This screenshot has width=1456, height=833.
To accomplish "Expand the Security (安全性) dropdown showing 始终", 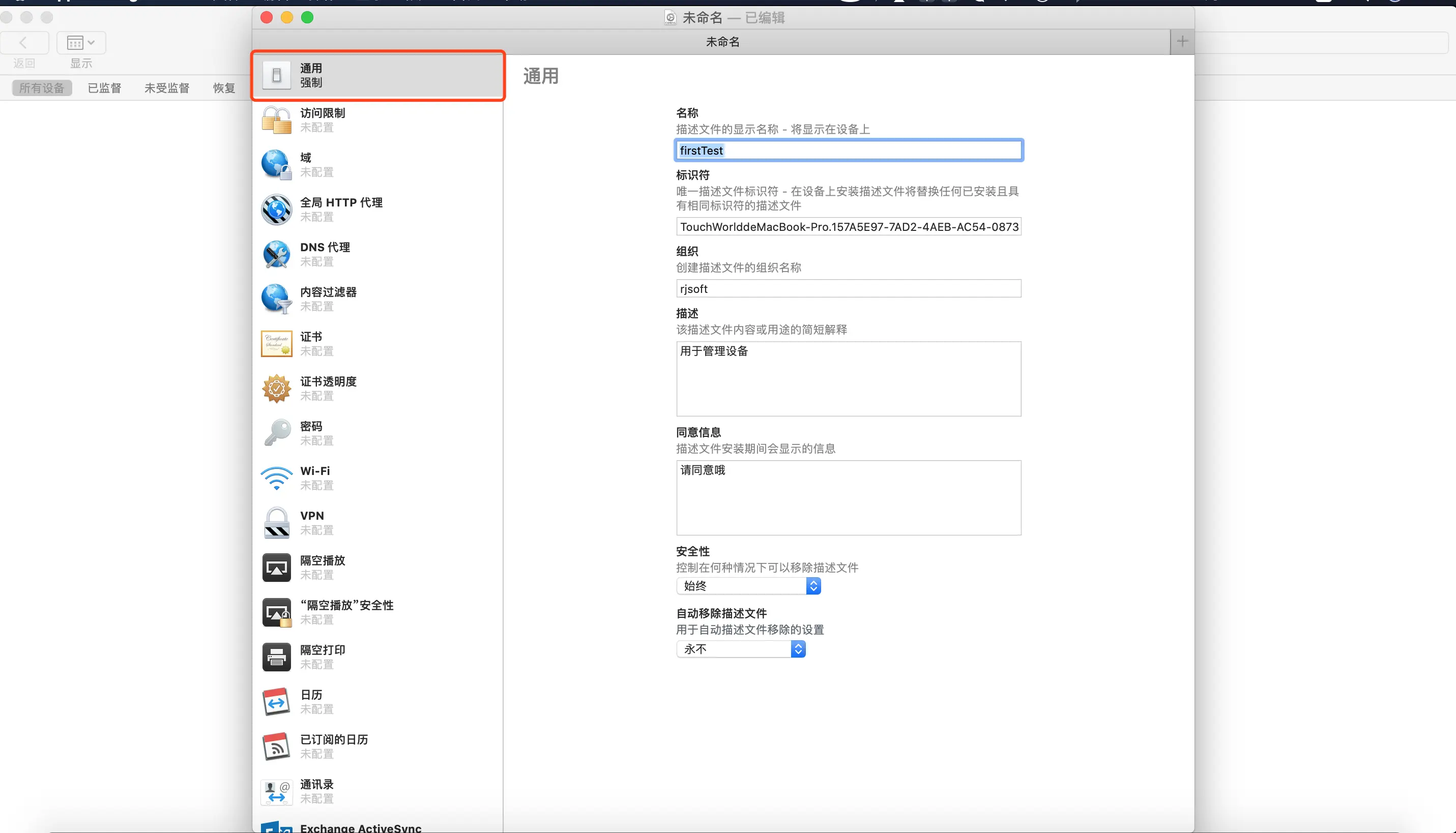I will pyautogui.click(x=748, y=585).
